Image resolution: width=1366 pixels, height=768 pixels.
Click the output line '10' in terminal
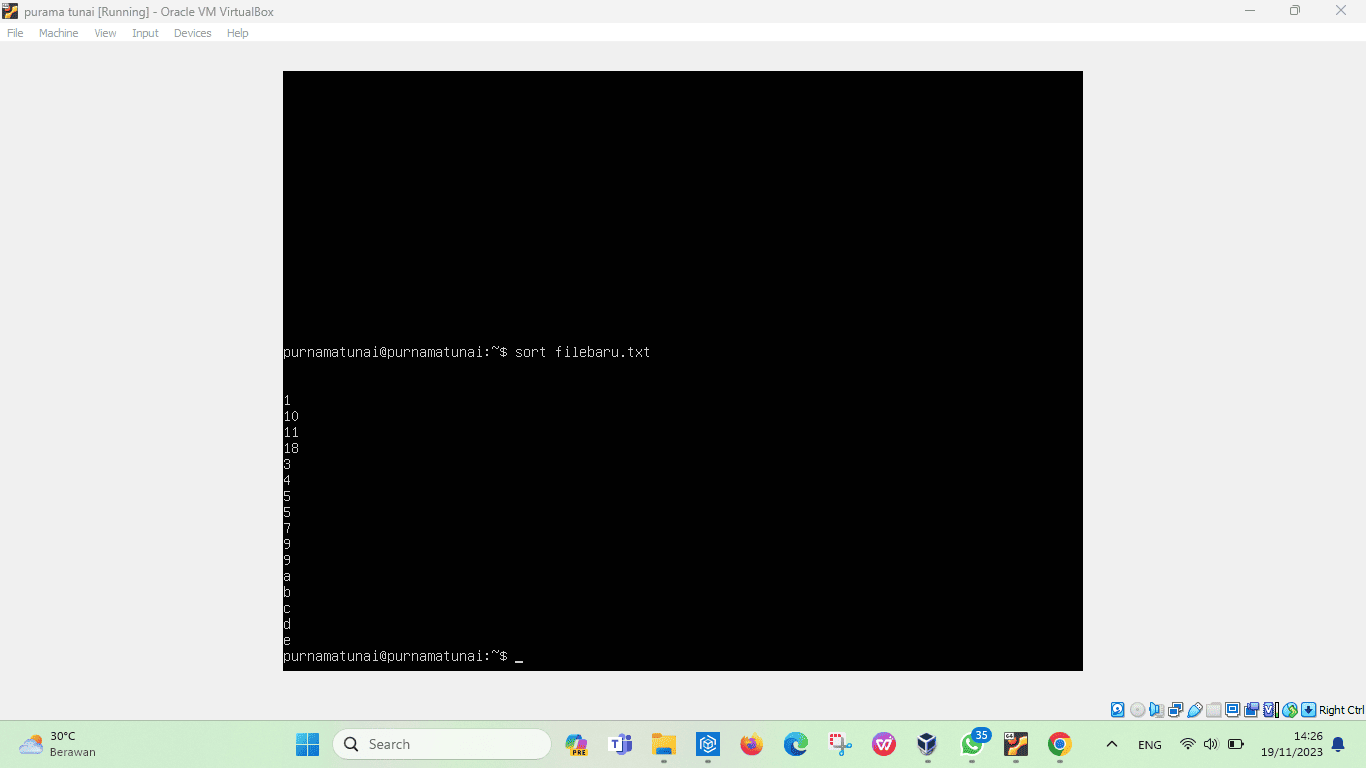click(x=291, y=416)
